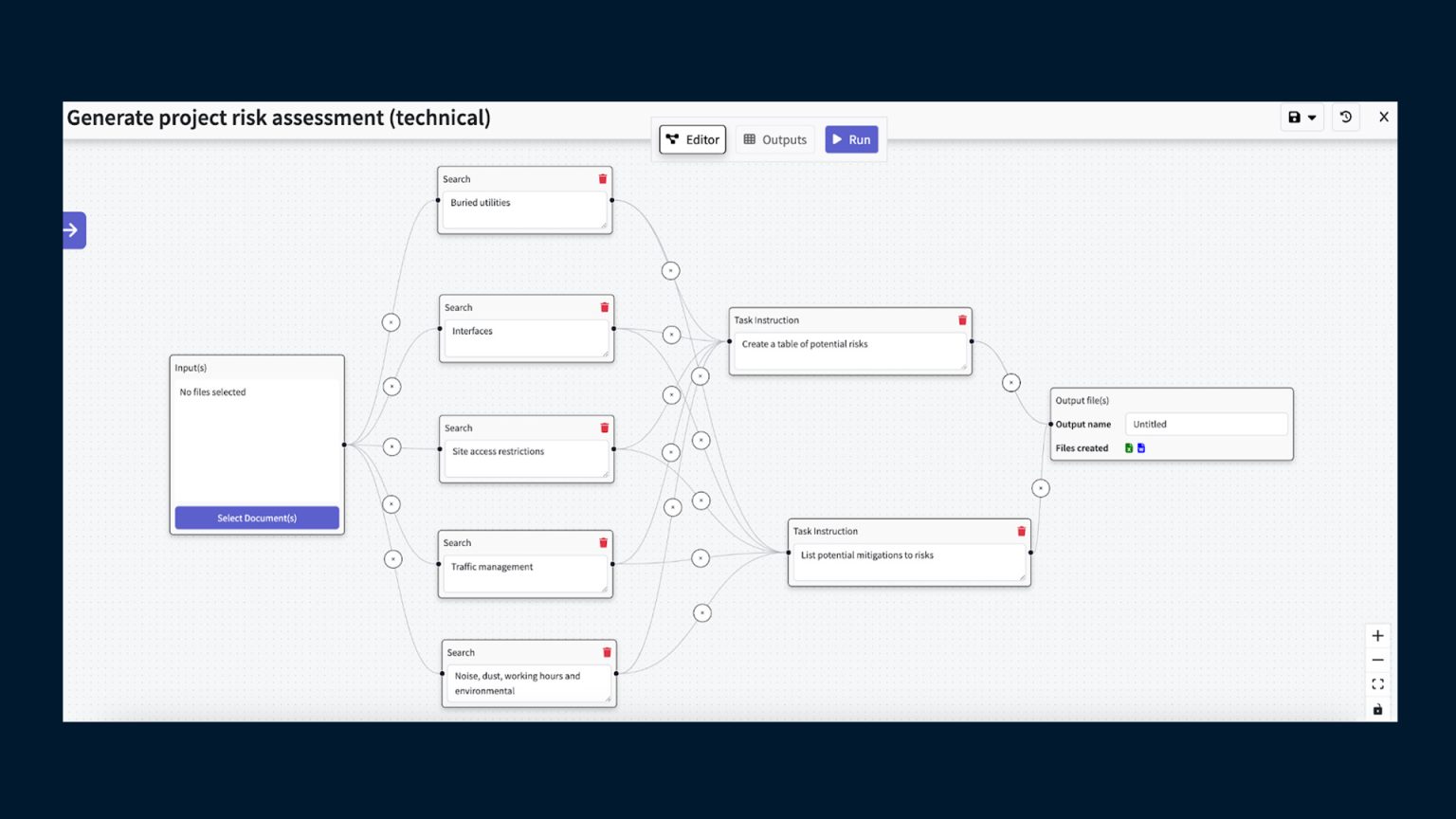This screenshot has width=1456, height=819.
Task: Zoom in with the plus icon
Action: [x=1377, y=635]
